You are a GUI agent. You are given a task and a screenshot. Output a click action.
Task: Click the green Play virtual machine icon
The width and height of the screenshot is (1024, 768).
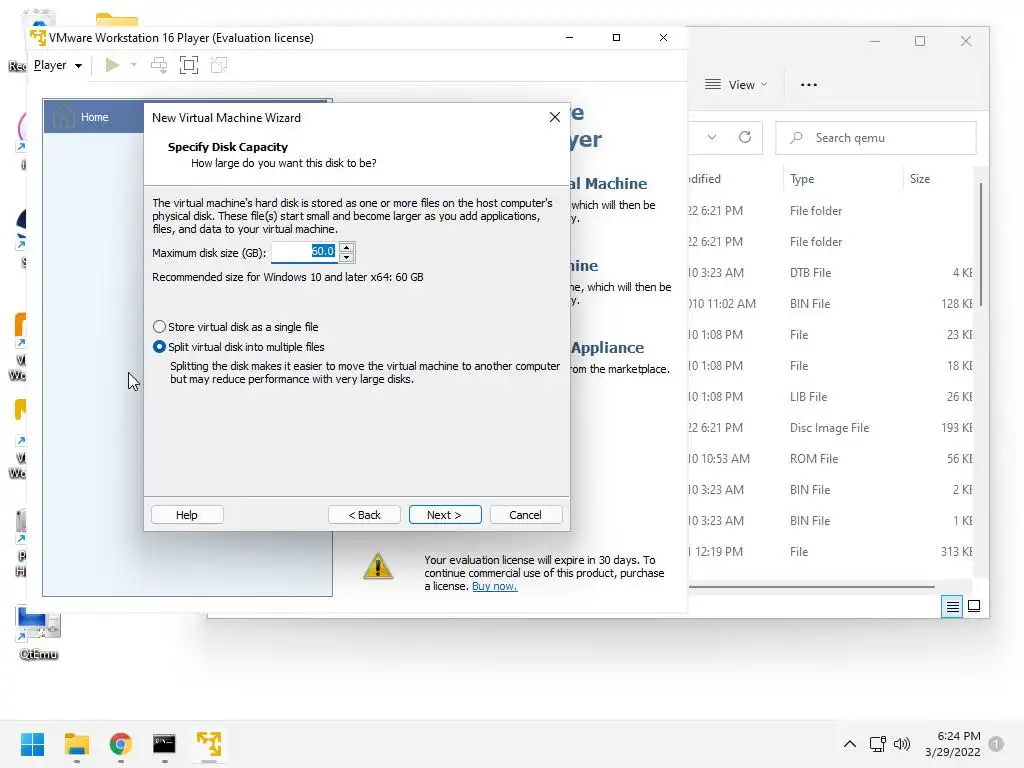(112, 65)
